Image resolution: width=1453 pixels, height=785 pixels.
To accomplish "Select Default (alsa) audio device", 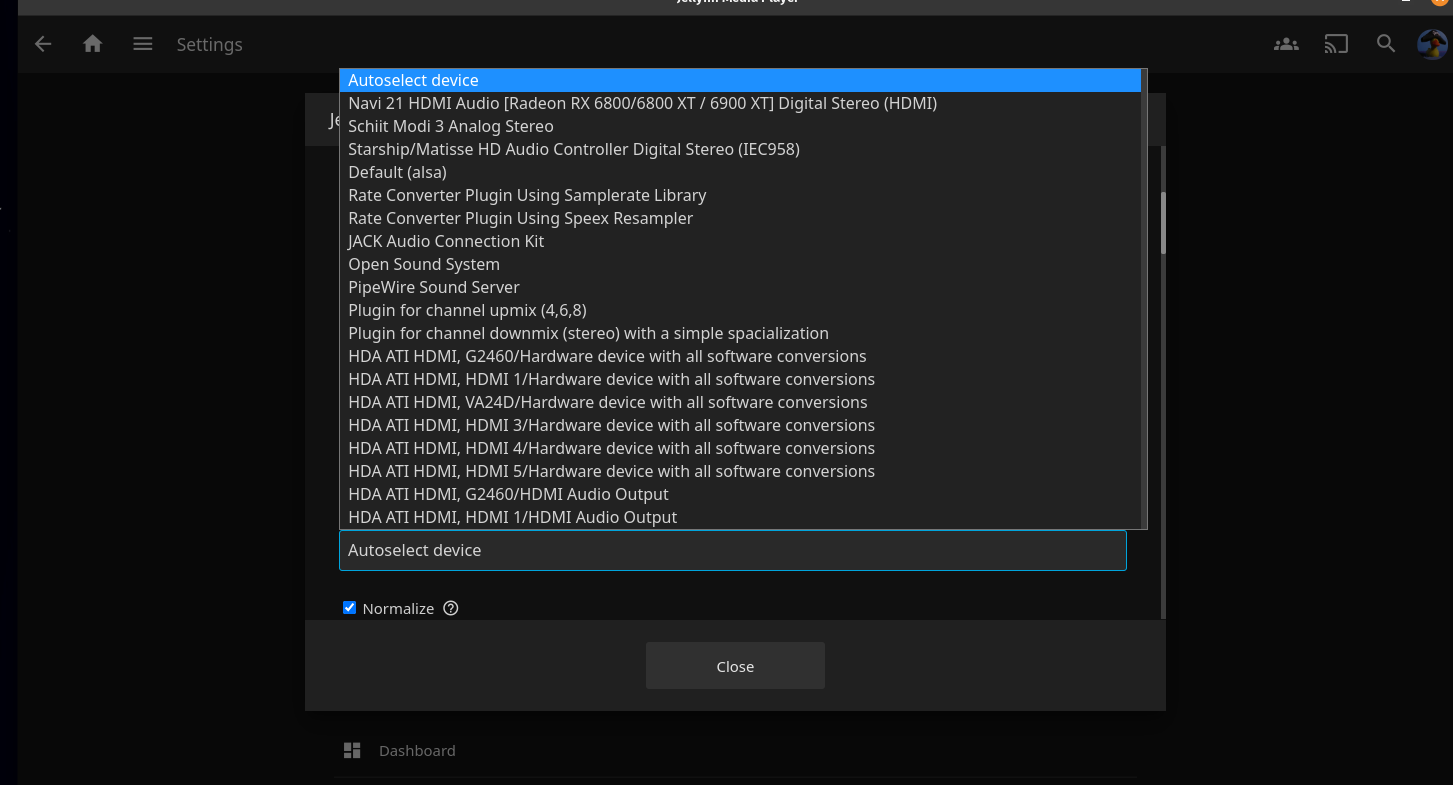I will pos(397,172).
